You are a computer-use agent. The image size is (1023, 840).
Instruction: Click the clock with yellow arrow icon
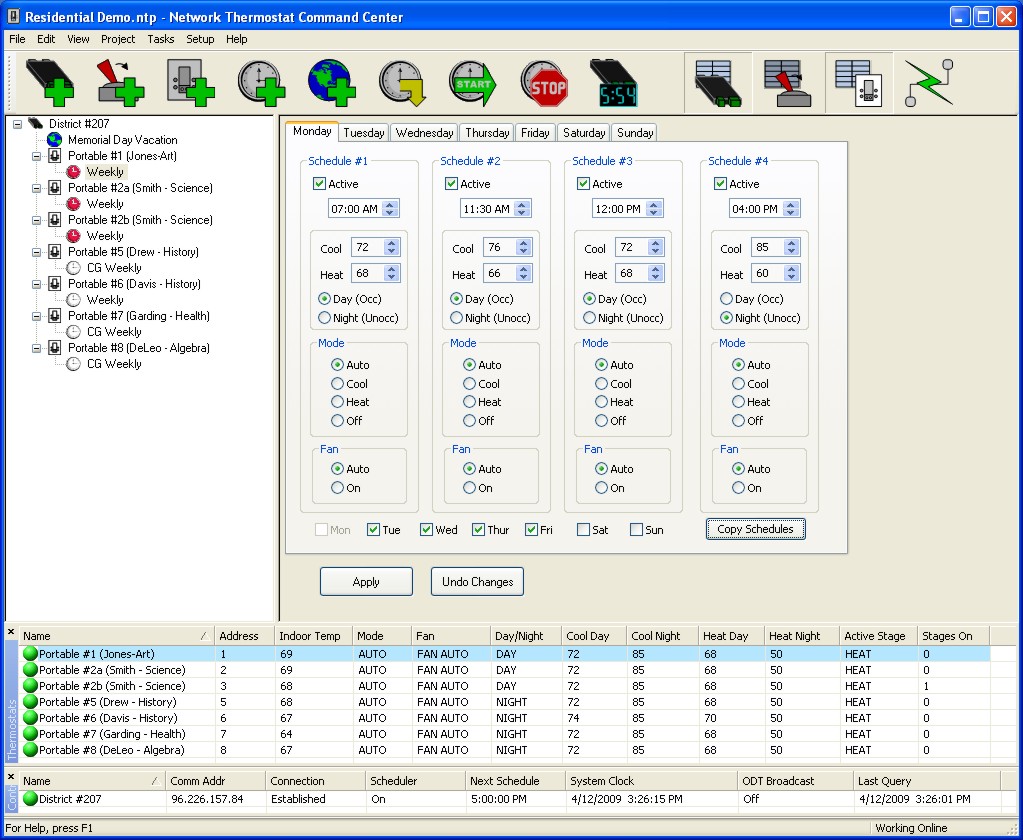click(x=402, y=84)
